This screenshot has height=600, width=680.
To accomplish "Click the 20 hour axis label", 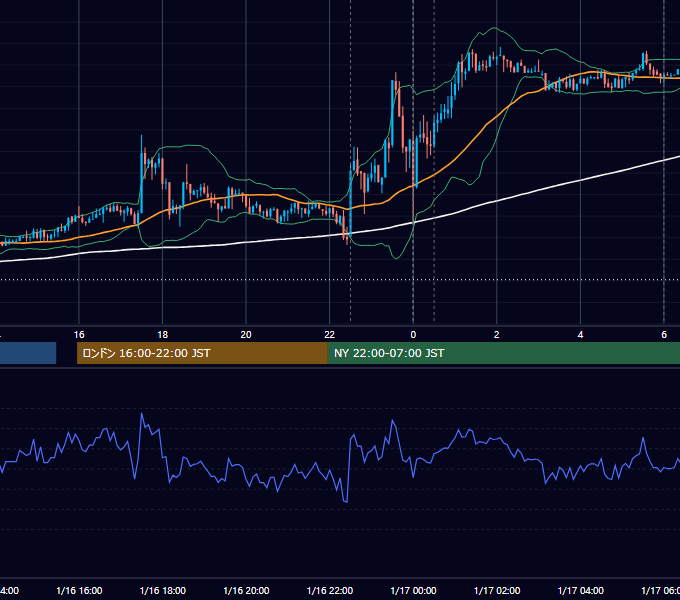I will 246,335.
